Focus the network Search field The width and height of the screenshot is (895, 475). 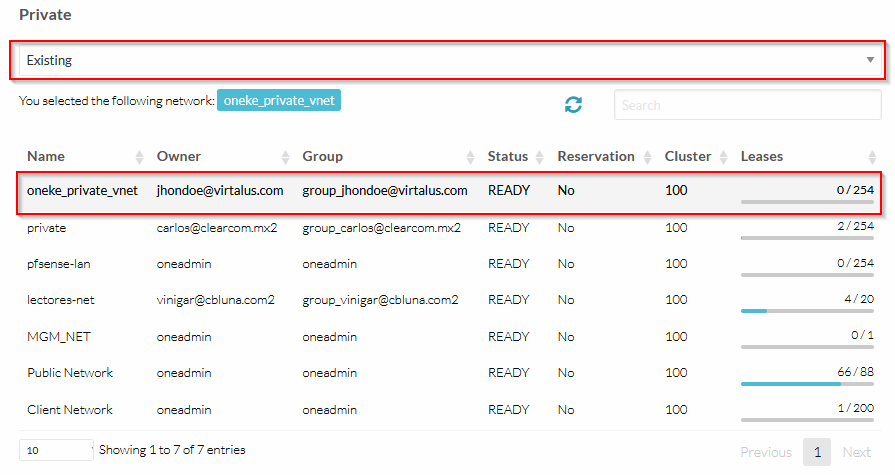747,105
